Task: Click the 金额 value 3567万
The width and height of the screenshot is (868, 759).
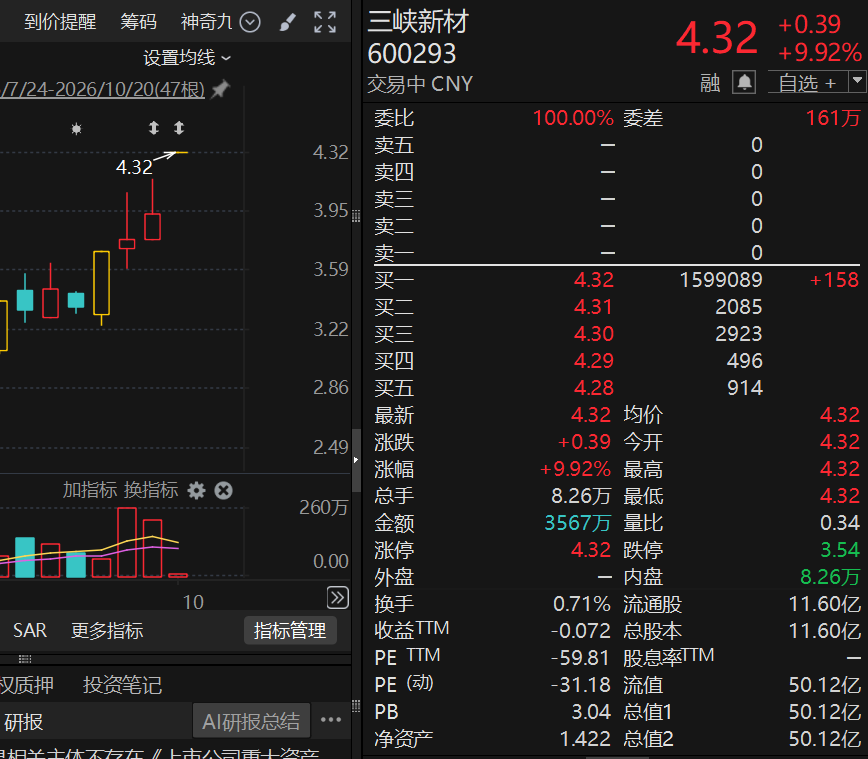Action: tap(577, 523)
